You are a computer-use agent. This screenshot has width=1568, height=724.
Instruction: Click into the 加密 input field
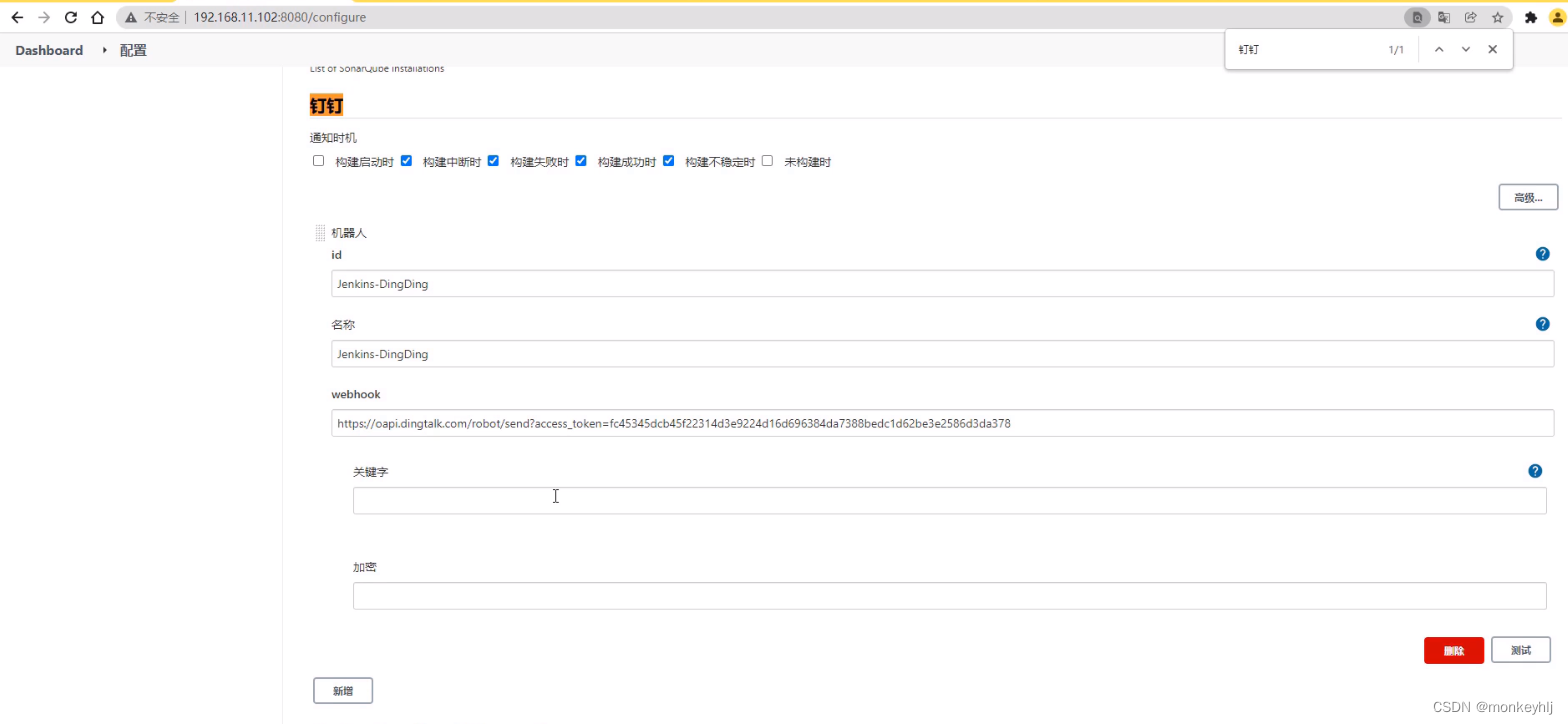point(950,596)
